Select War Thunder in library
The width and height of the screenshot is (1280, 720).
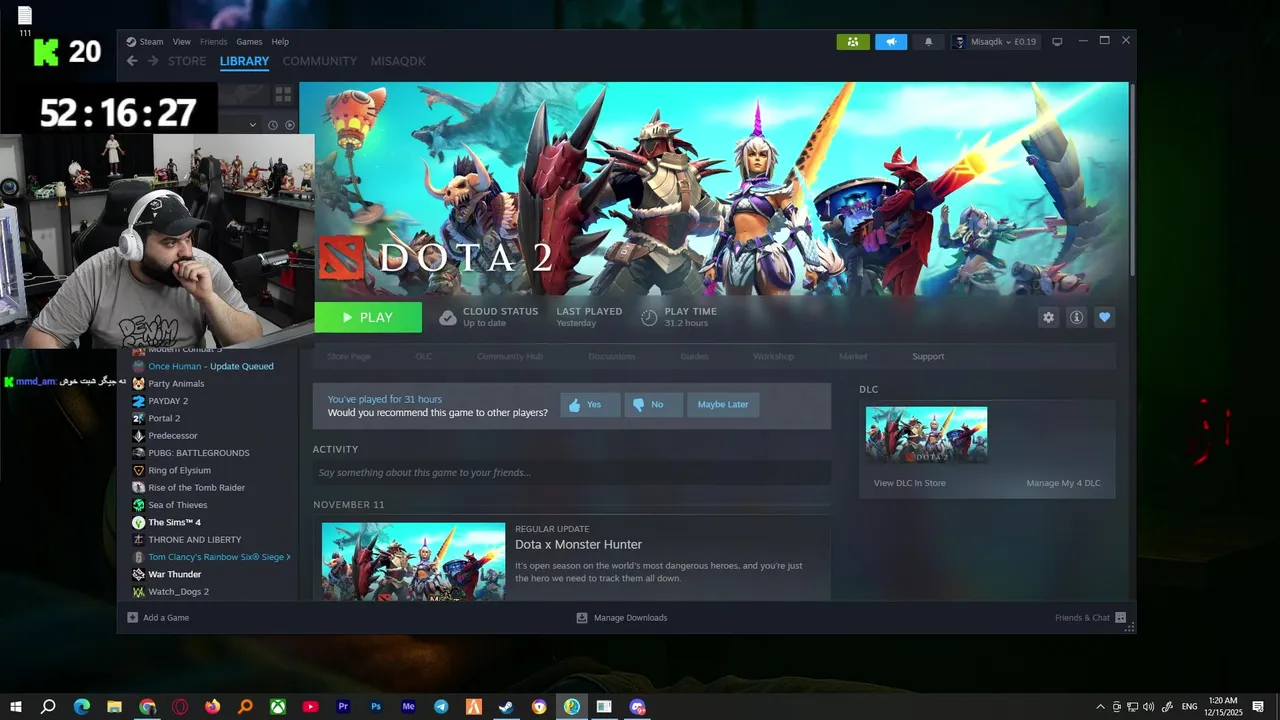[175, 574]
